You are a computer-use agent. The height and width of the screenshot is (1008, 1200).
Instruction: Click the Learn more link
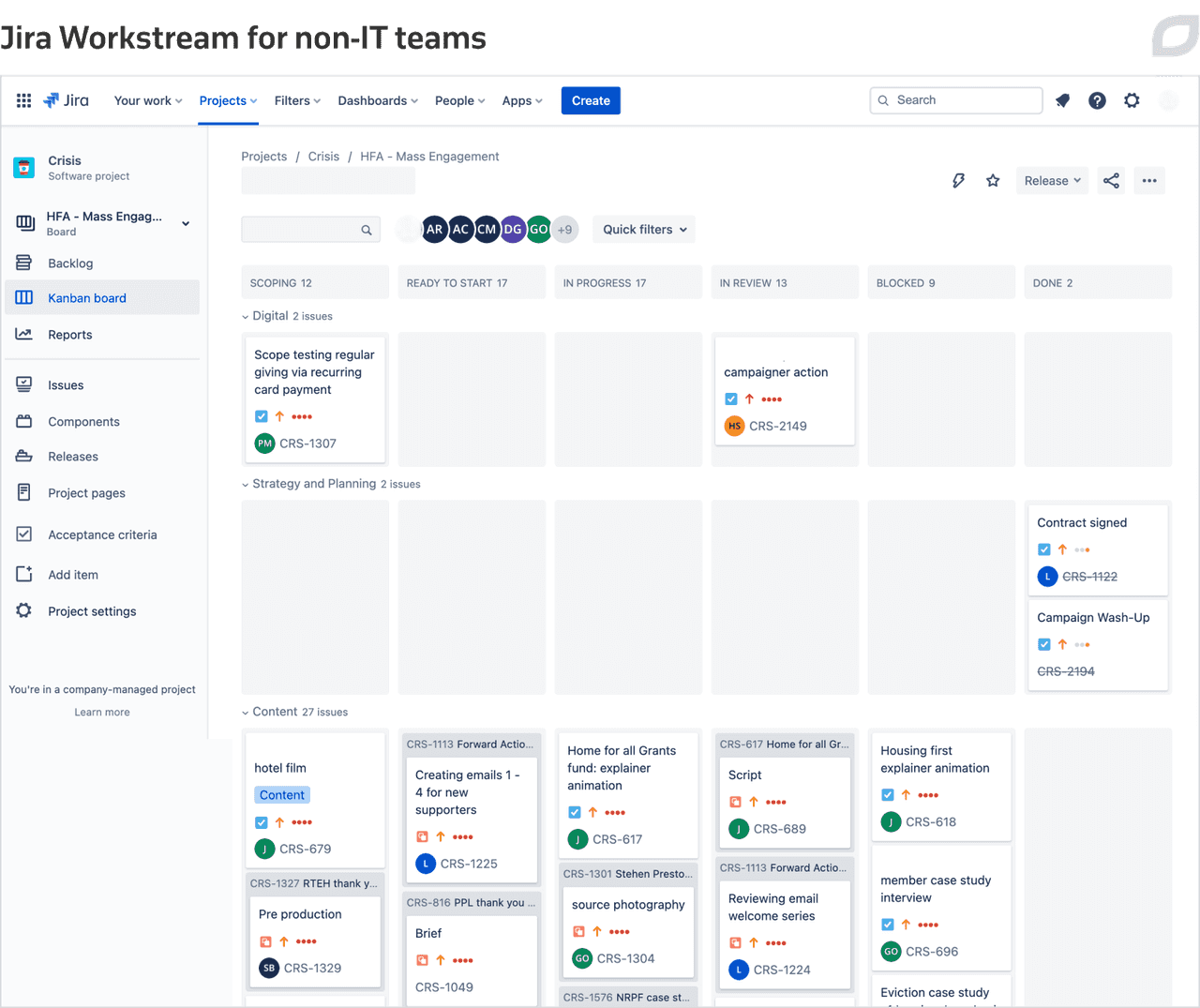(x=102, y=713)
